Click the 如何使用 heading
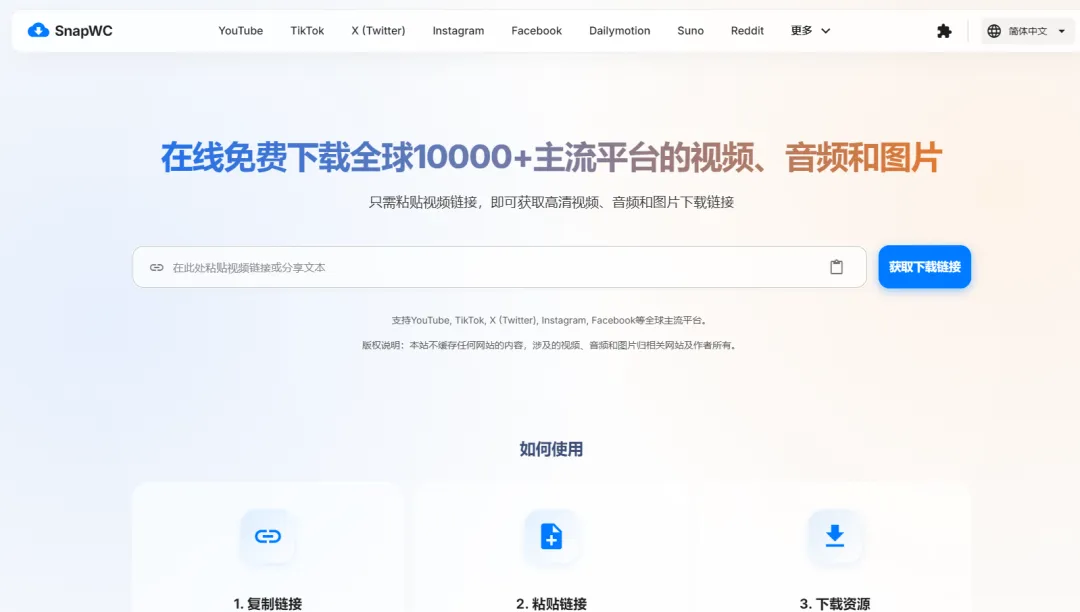 [x=551, y=450]
